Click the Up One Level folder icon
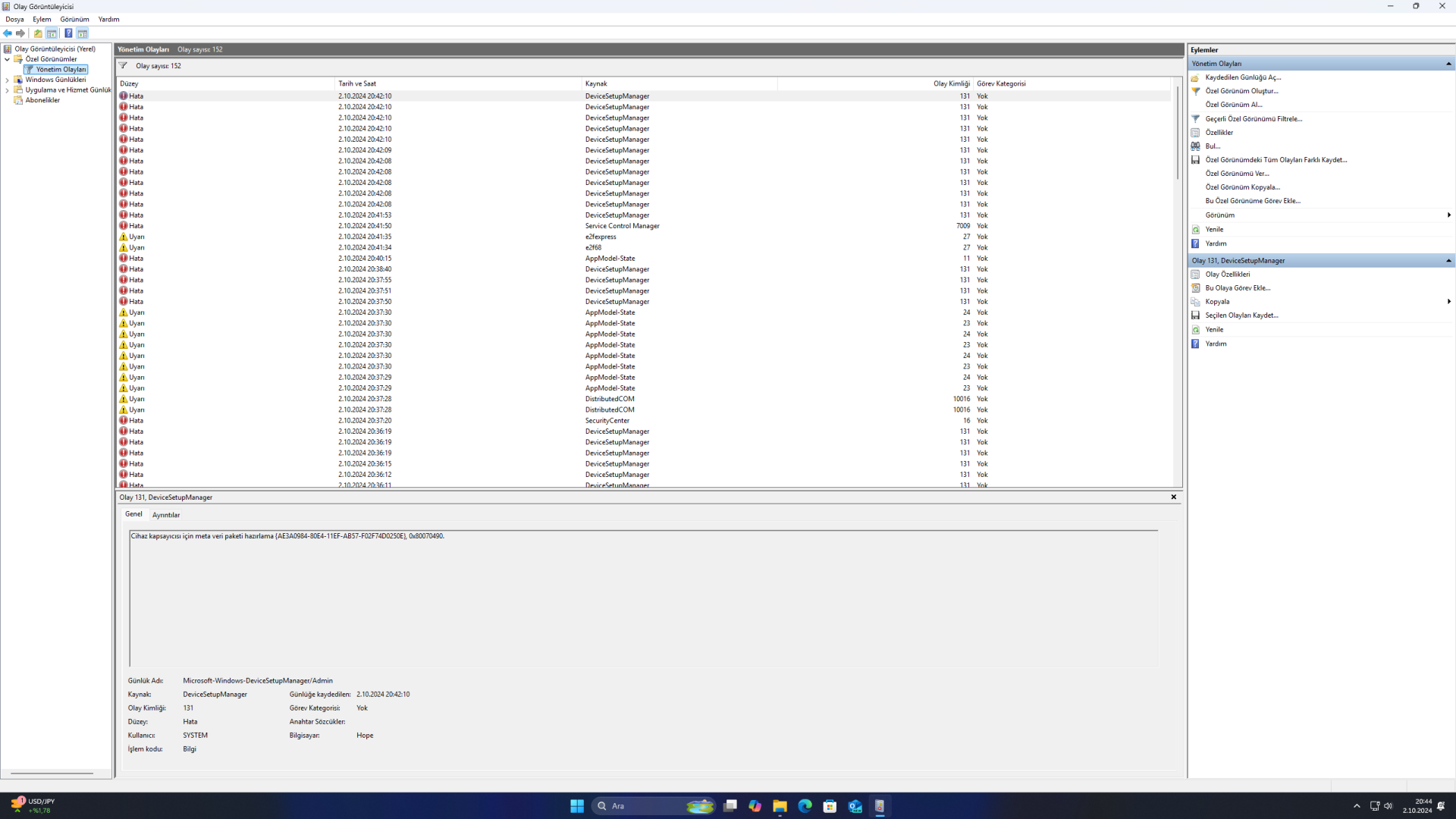Viewport: 1456px width, 819px height. 38,33
